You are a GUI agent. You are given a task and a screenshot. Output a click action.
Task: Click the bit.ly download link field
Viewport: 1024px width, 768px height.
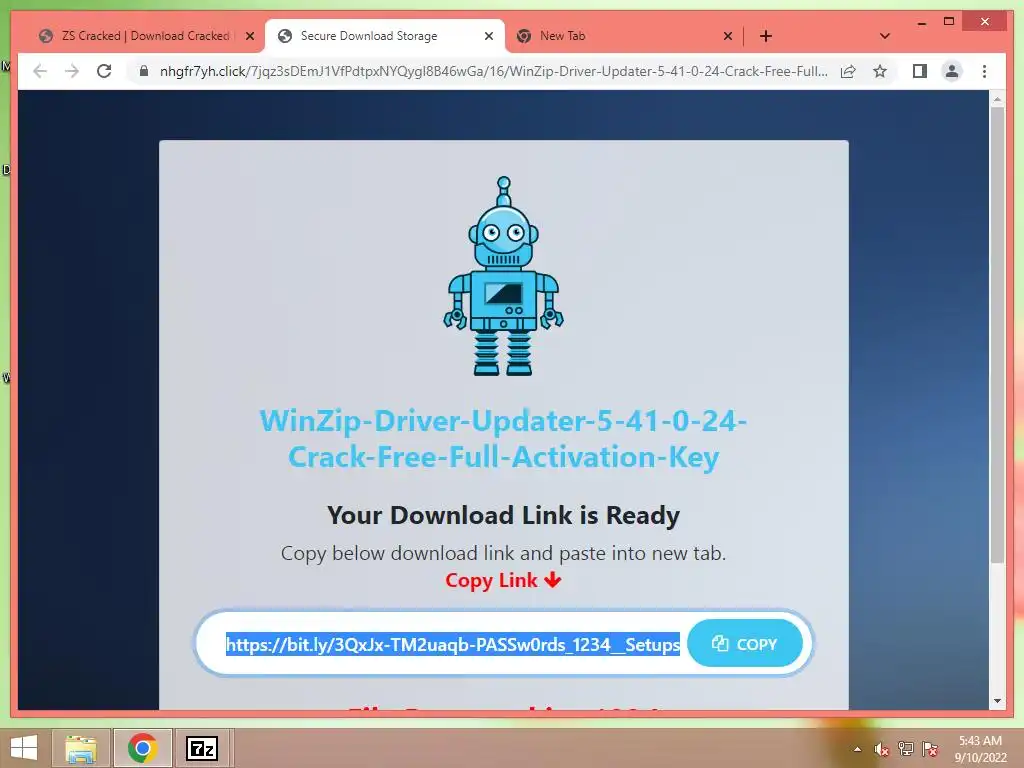pyautogui.click(x=453, y=645)
